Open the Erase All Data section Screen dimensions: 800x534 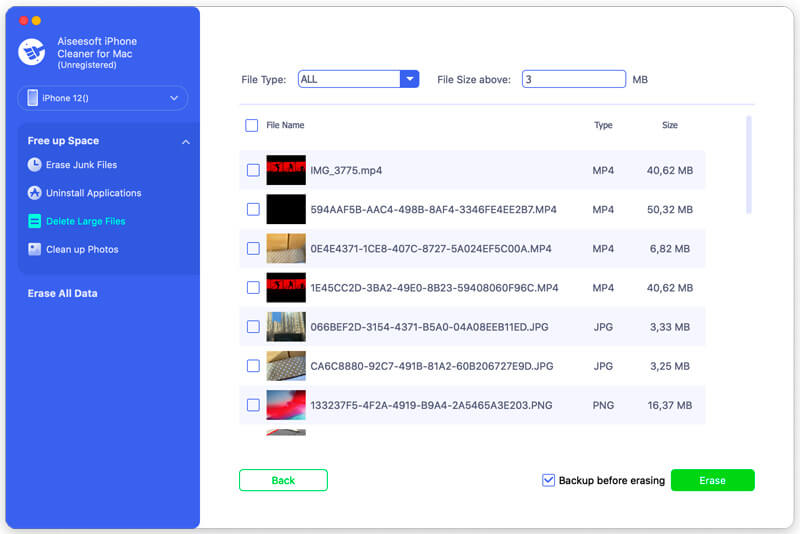click(62, 293)
